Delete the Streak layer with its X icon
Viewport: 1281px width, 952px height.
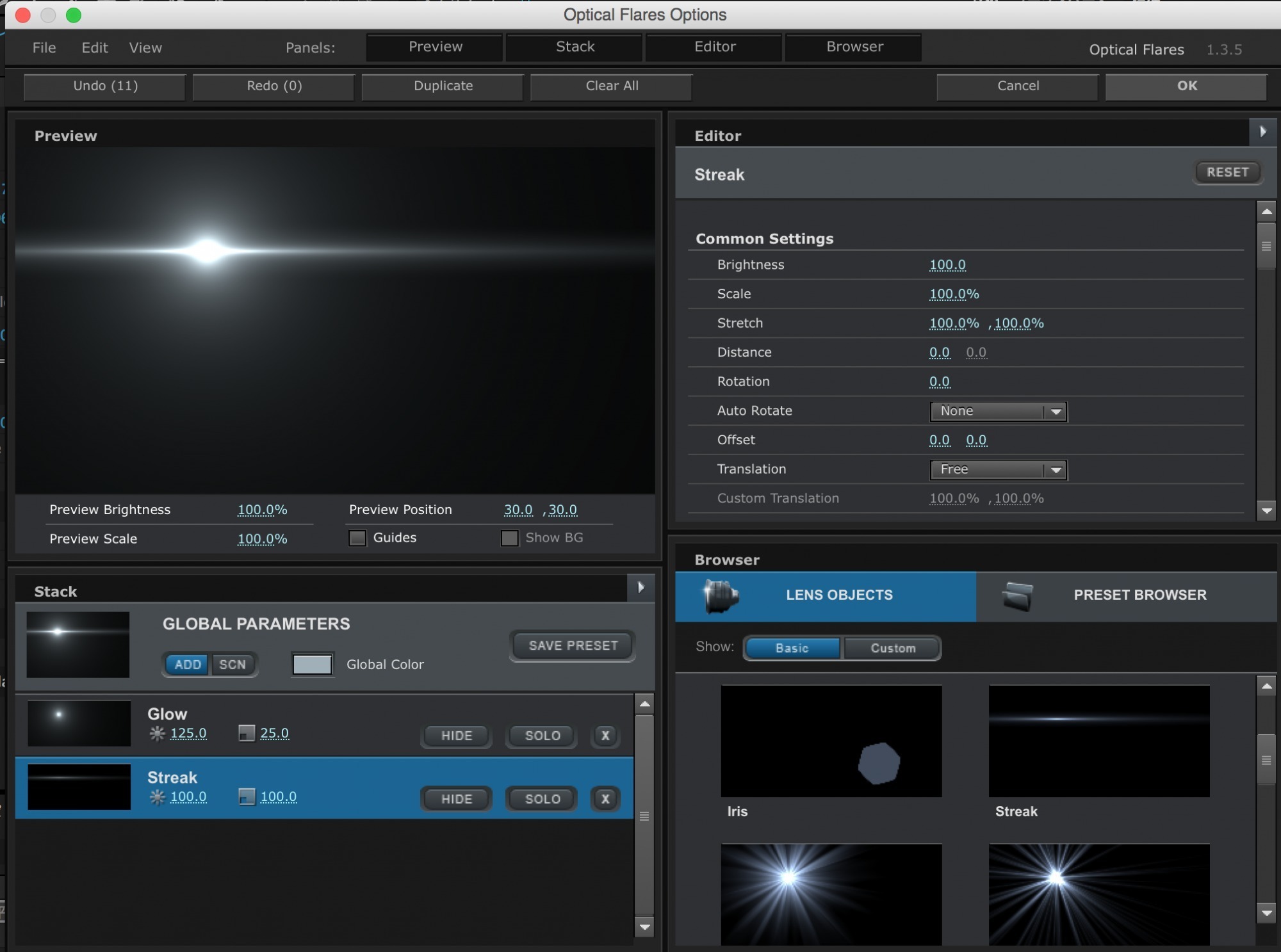click(605, 799)
